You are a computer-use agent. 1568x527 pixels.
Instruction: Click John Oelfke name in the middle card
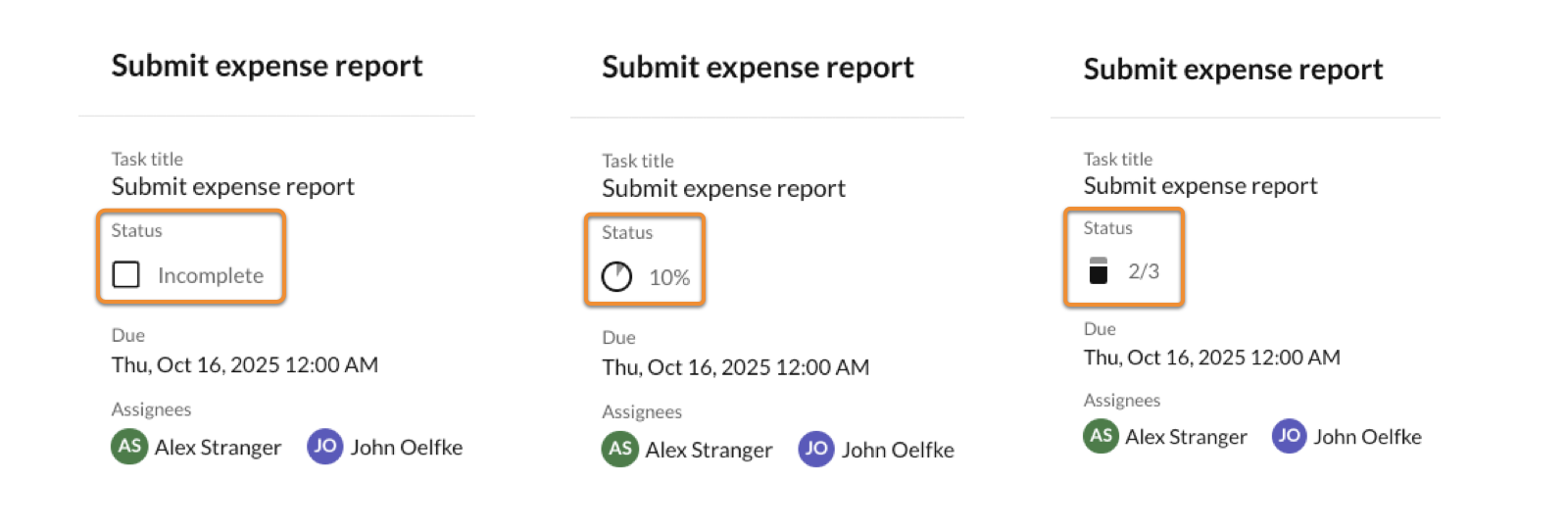tap(898, 450)
